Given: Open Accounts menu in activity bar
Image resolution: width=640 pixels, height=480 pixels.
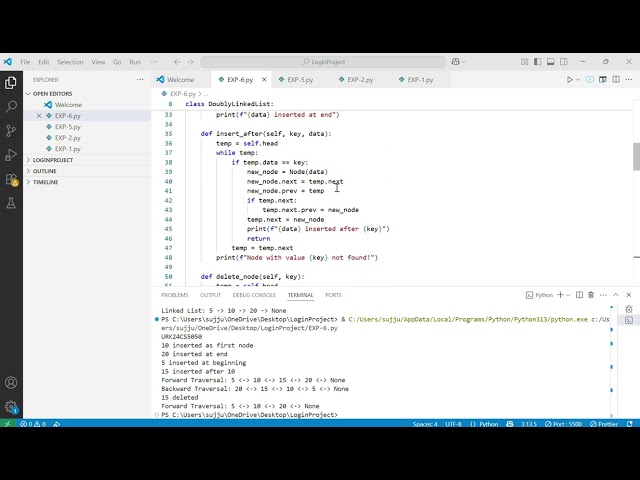Looking at the screenshot, I should point(11,382).
